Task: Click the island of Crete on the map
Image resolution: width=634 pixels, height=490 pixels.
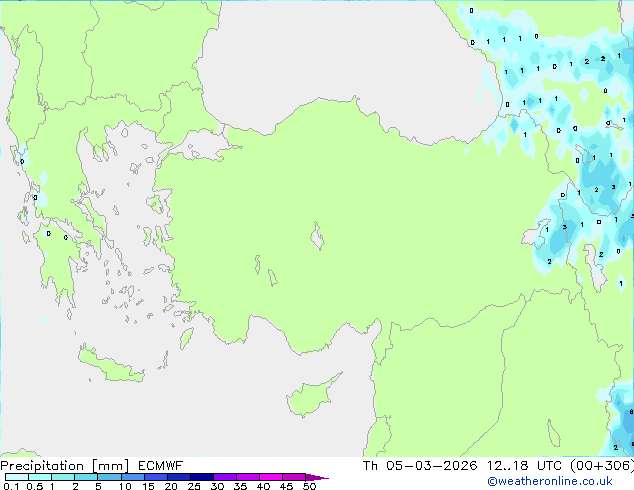Action: [110, 366]
